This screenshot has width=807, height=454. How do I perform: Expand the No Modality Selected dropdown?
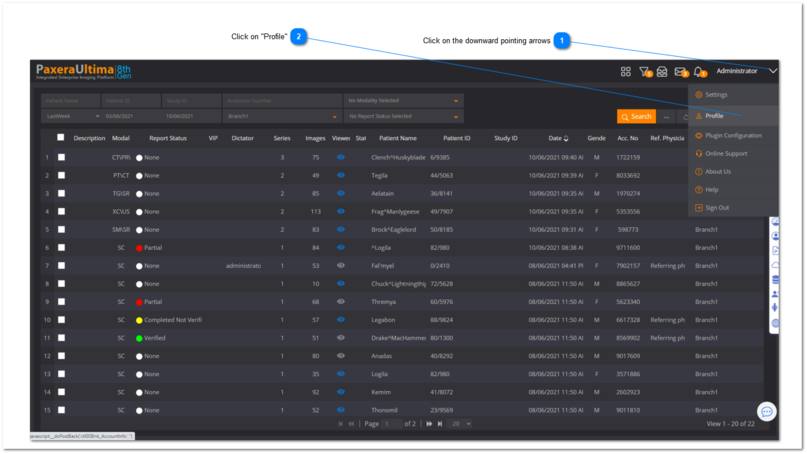(403, 101)
